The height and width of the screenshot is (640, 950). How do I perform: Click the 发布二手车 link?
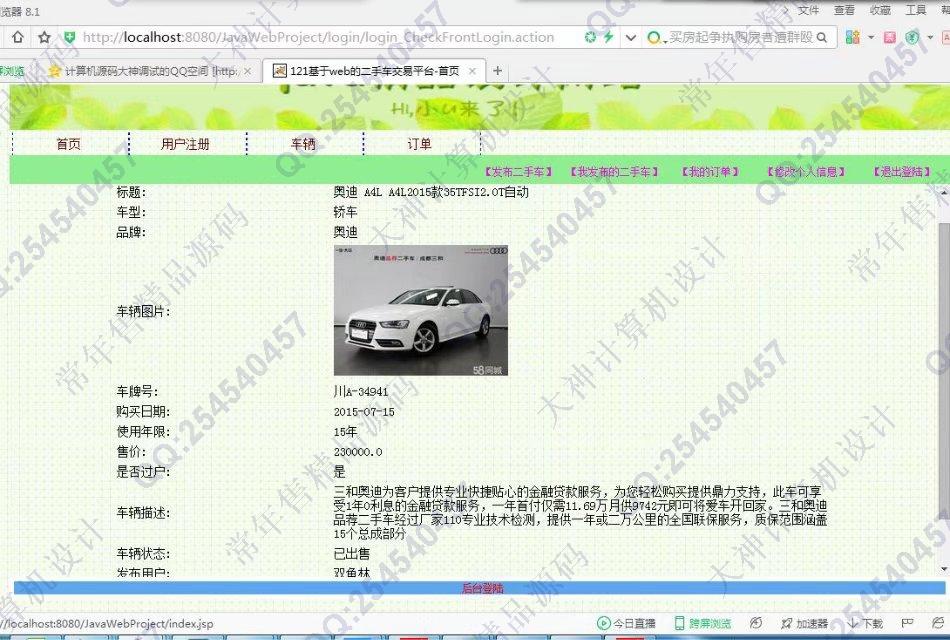point(518,172)
